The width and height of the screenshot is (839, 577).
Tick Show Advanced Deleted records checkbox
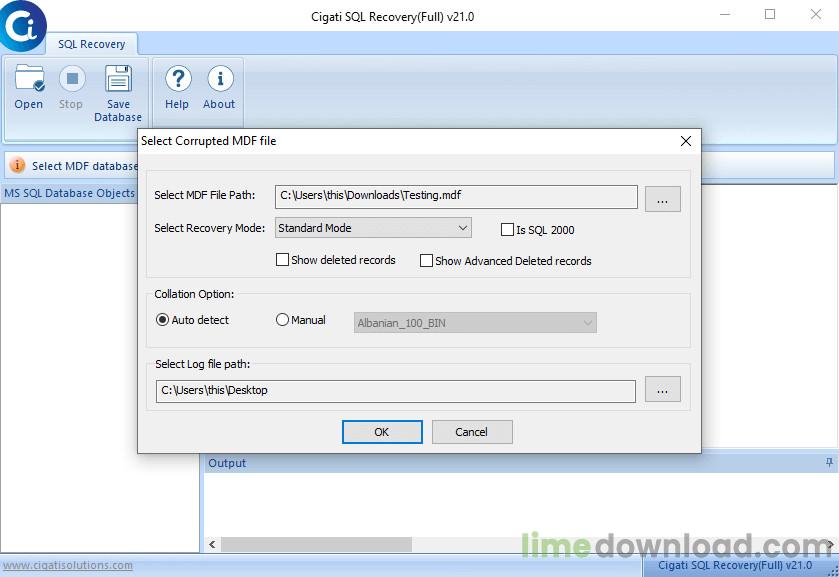[426, 261]
